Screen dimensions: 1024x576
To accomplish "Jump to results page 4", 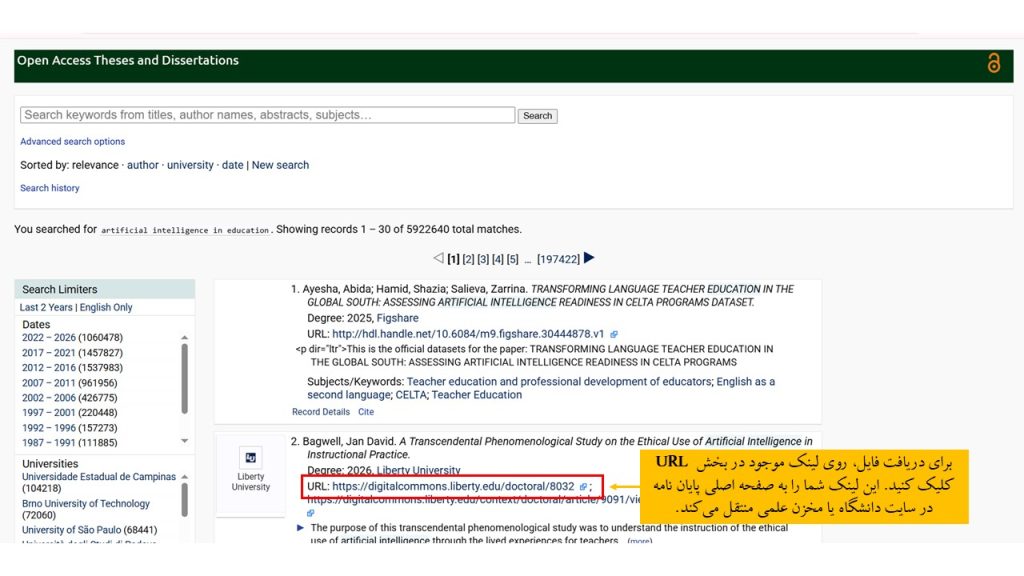I will [498, 259].
